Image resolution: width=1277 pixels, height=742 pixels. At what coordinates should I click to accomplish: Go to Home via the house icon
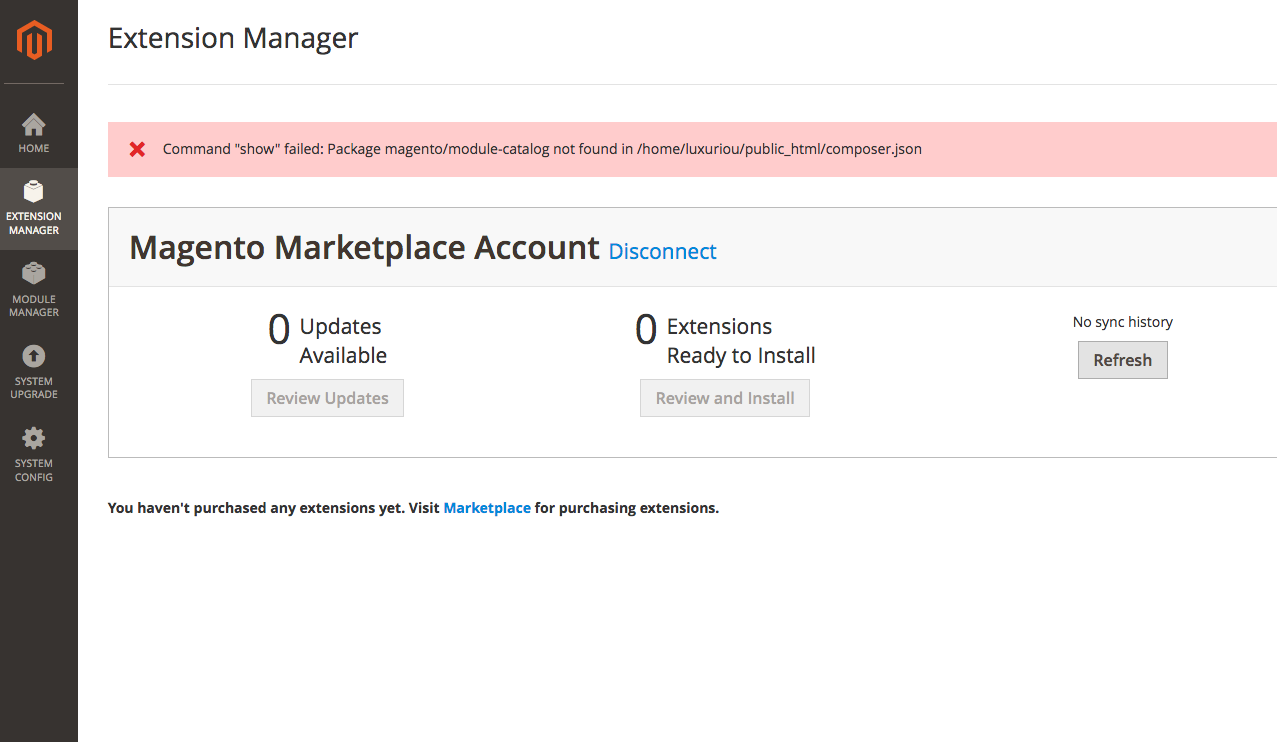click(34, 125)
